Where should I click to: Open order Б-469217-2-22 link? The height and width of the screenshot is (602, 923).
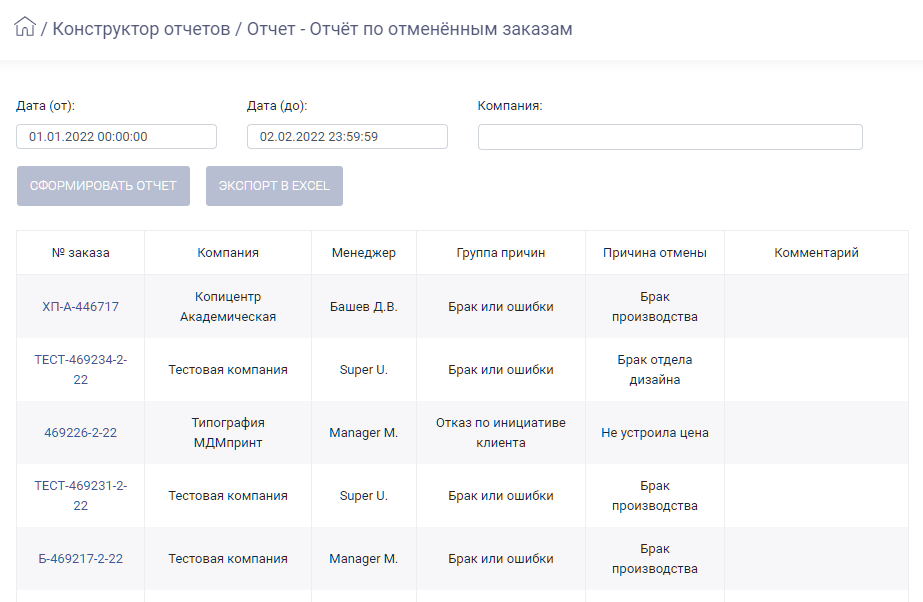pos(81,558)
